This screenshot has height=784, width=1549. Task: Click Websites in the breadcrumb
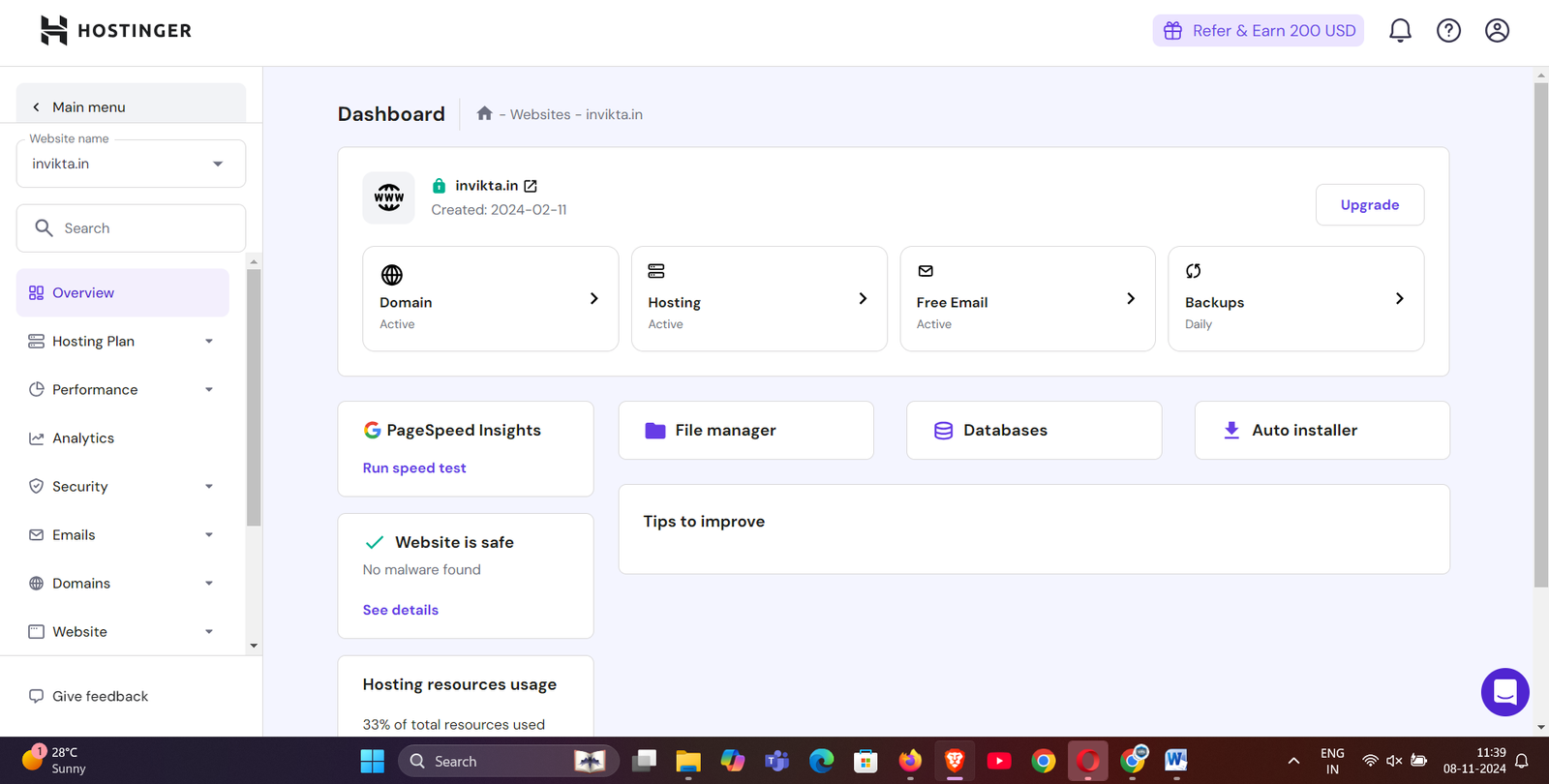pyautogui.click(x=540, y=114)
